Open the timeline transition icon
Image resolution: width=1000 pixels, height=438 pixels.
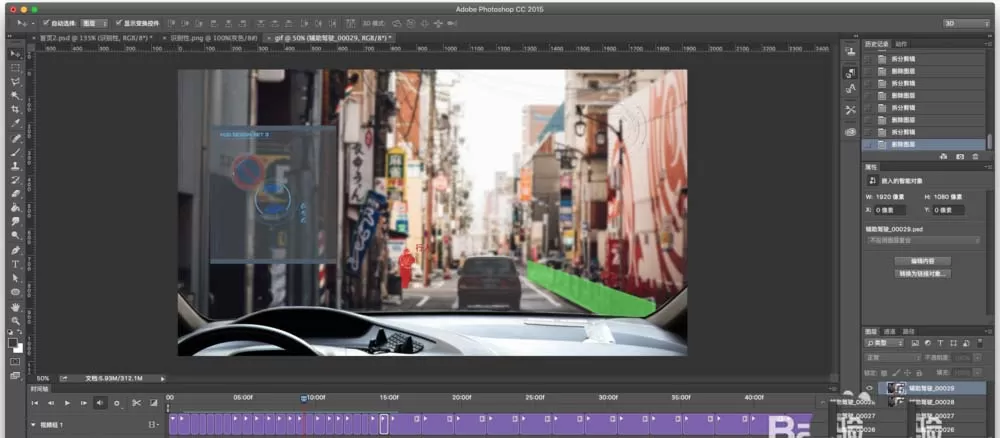[x=153, y=403]
